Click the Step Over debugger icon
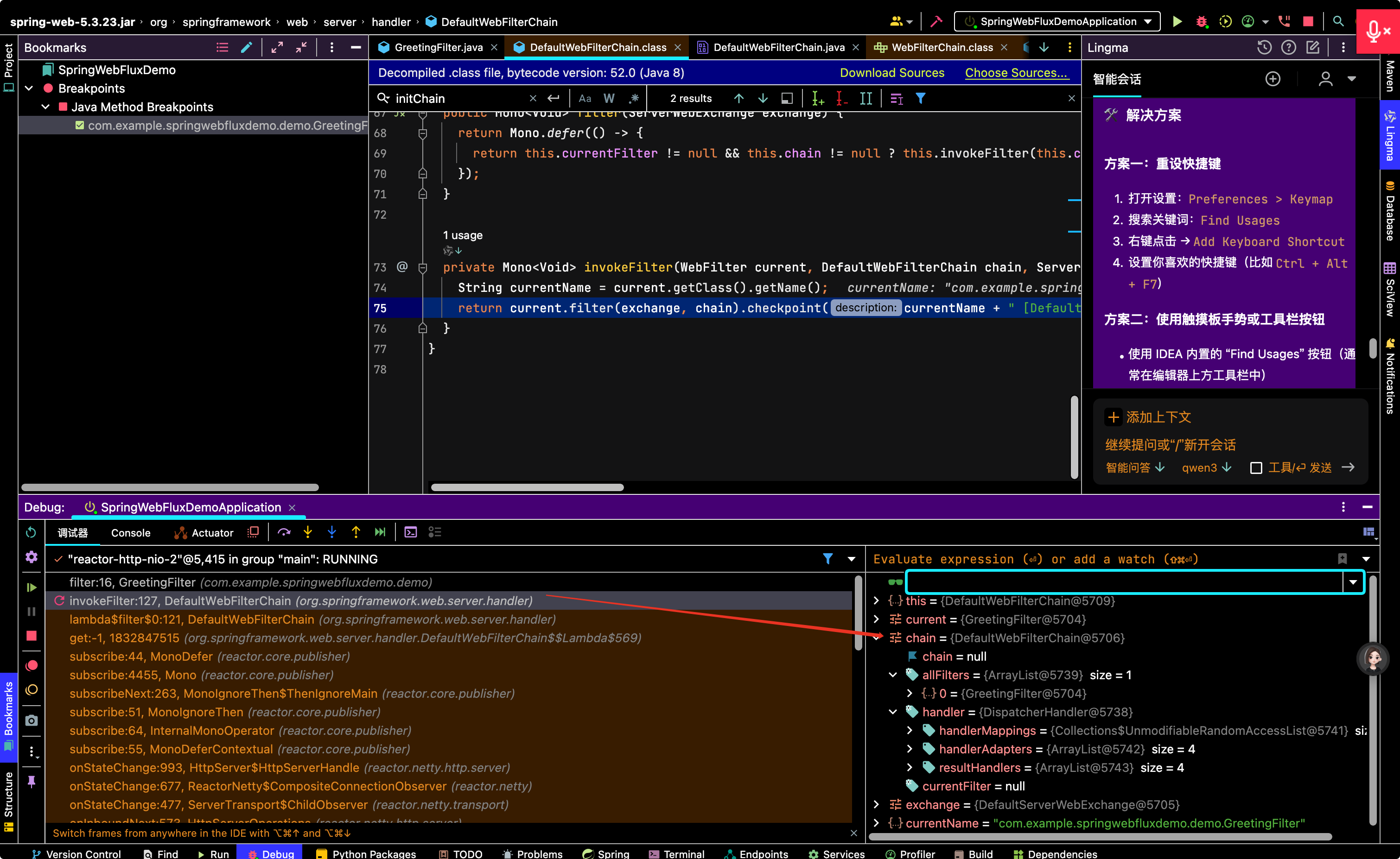Viewport: 1400px width, 859px height. point(284,532)
